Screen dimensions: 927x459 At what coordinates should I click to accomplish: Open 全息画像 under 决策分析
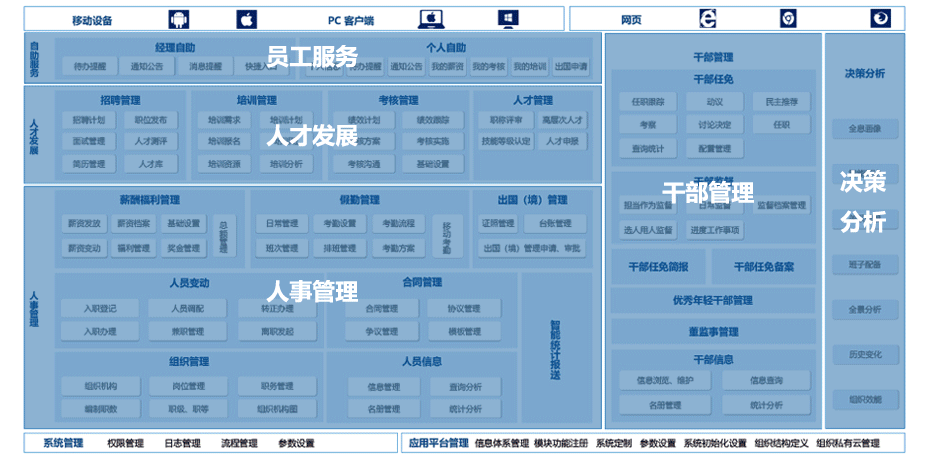[x=864, y=129]
